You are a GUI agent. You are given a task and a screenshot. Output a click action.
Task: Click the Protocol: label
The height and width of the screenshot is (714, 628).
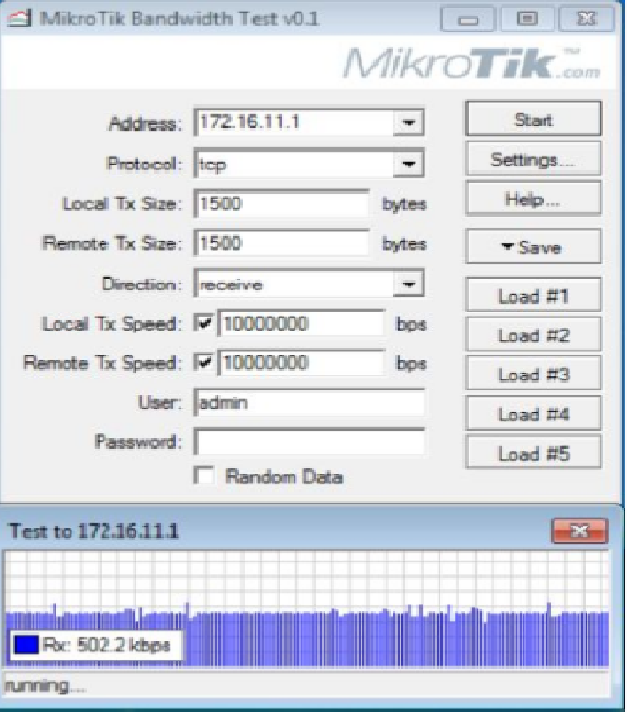143,163
